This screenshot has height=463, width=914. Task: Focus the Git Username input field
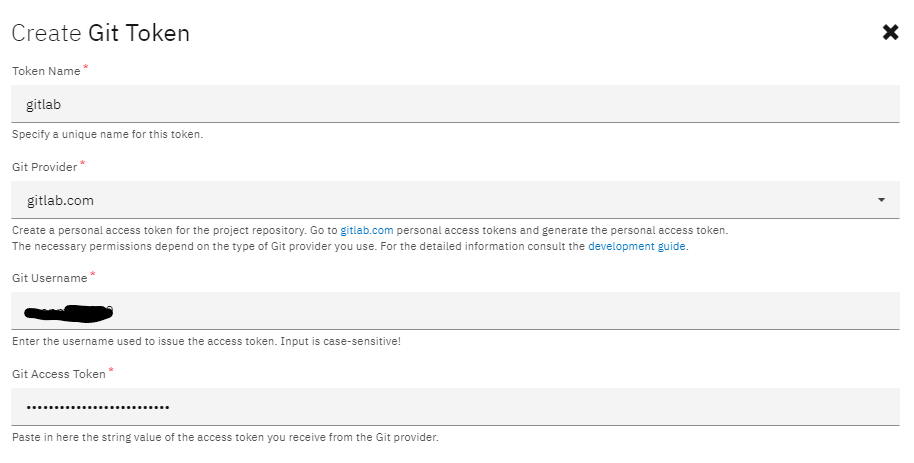coord(455,311)
